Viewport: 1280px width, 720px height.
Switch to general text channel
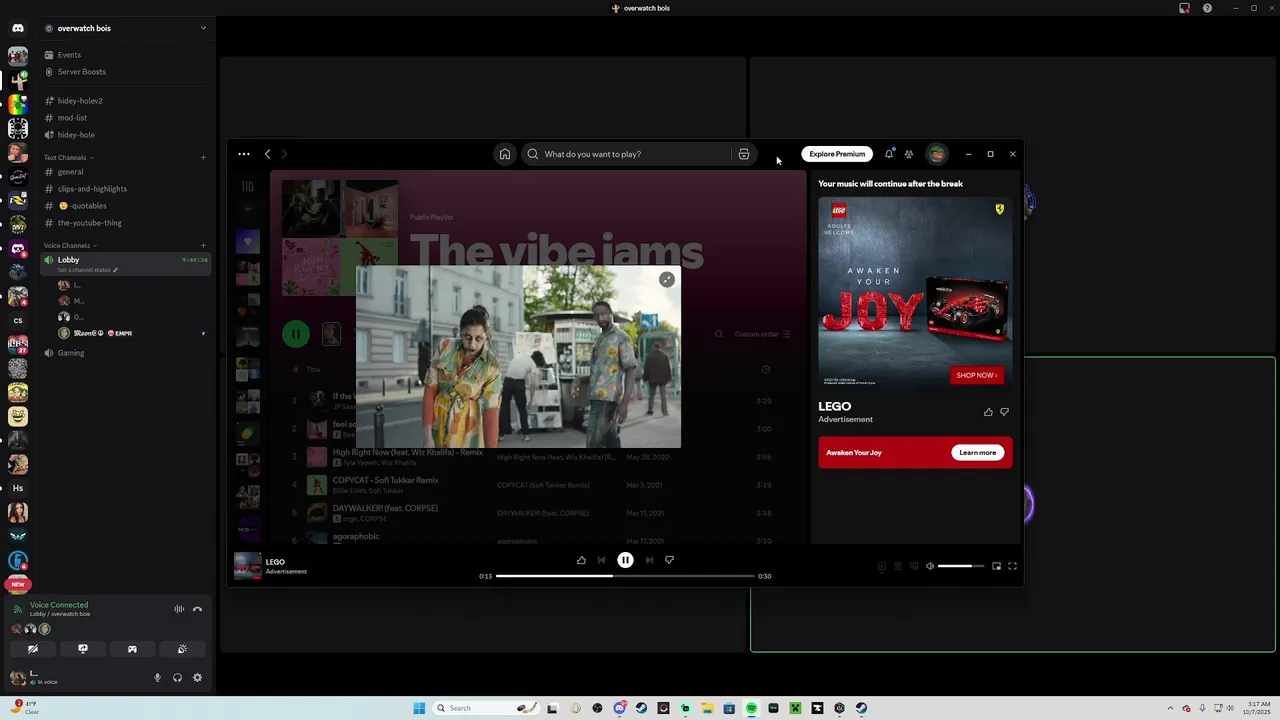click(126, 172)
